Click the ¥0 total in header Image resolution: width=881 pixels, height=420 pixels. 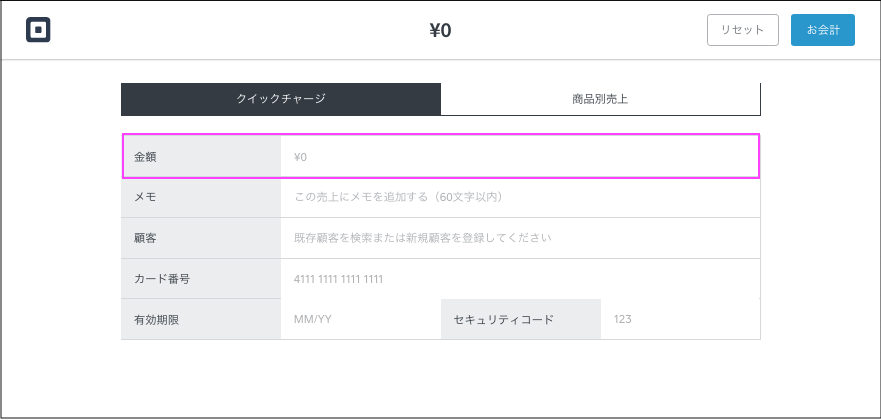tap(440, 30)
